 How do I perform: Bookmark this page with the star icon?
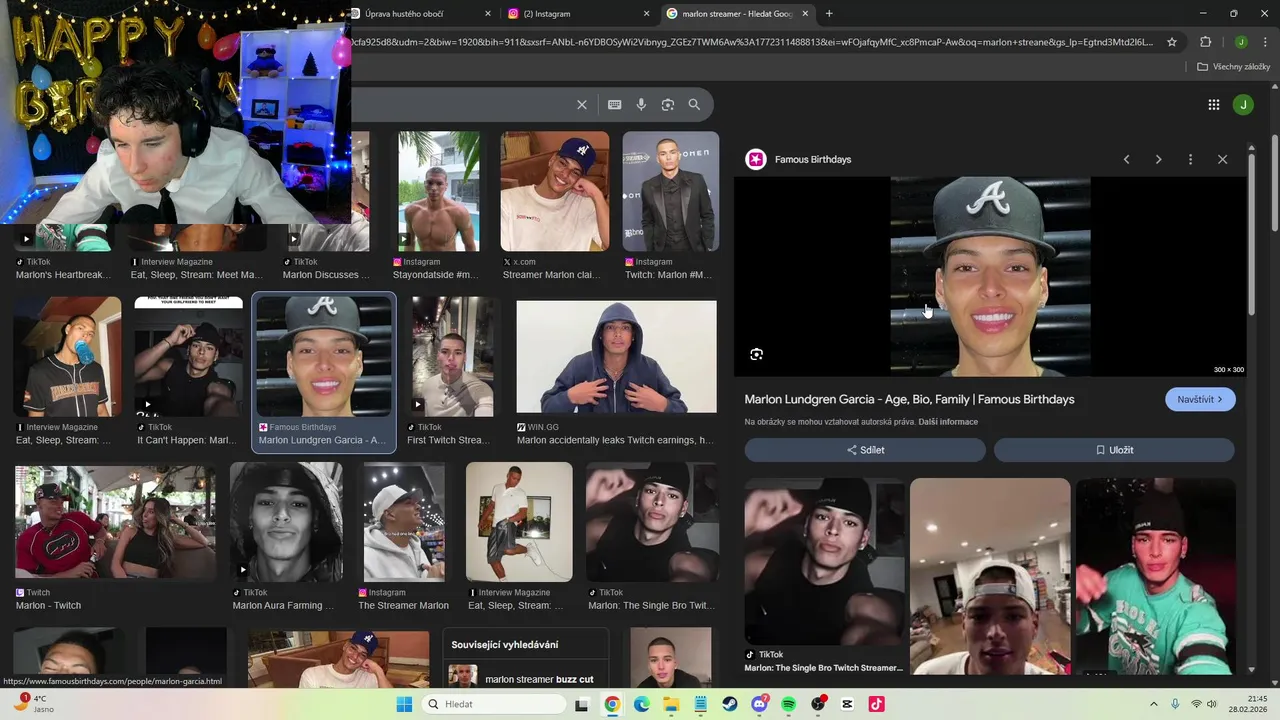(1172, 42)
